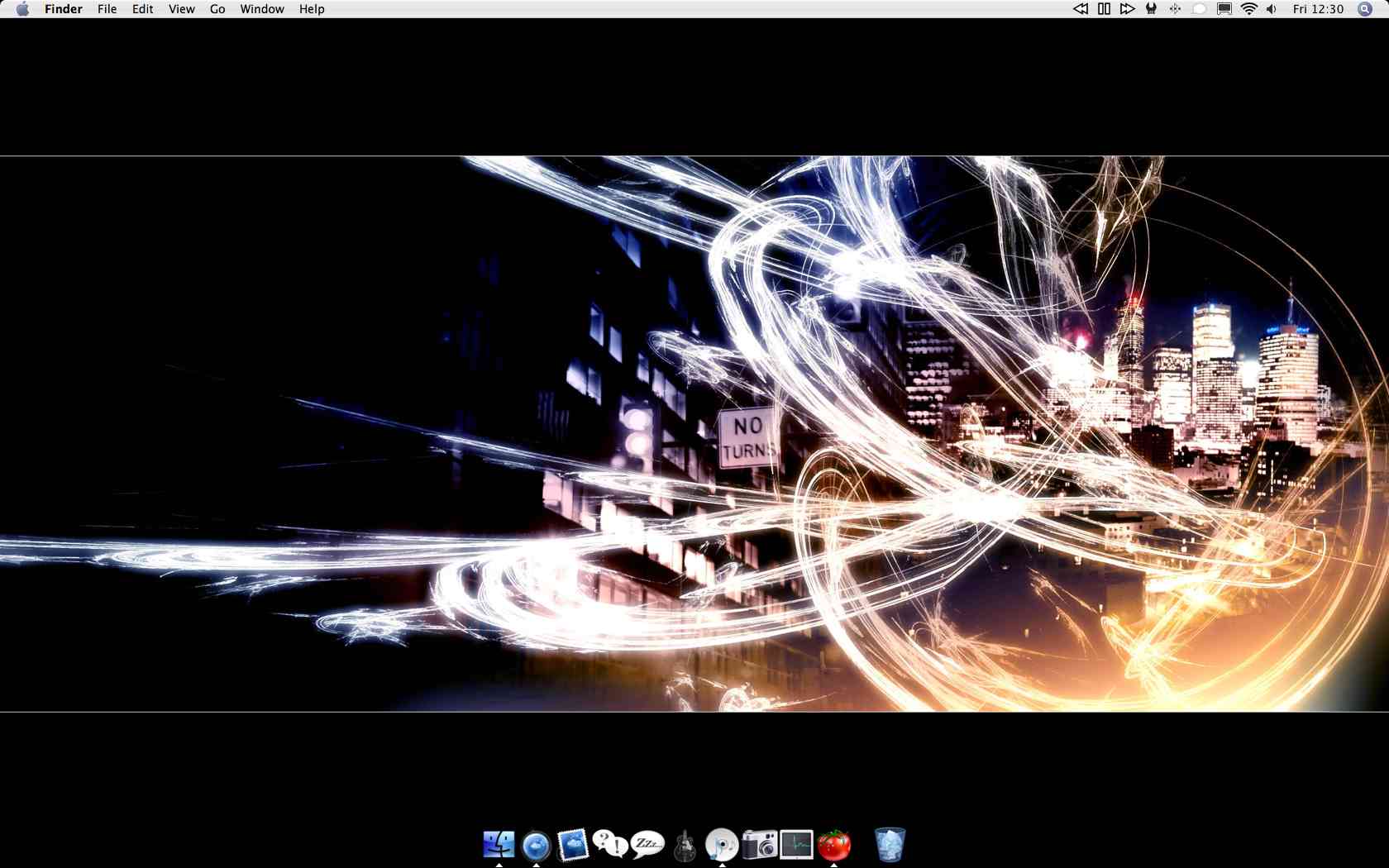1389x868 pixels.
Task: Open the Mail stamp icon in Dock
Action: tap(573, 845)
